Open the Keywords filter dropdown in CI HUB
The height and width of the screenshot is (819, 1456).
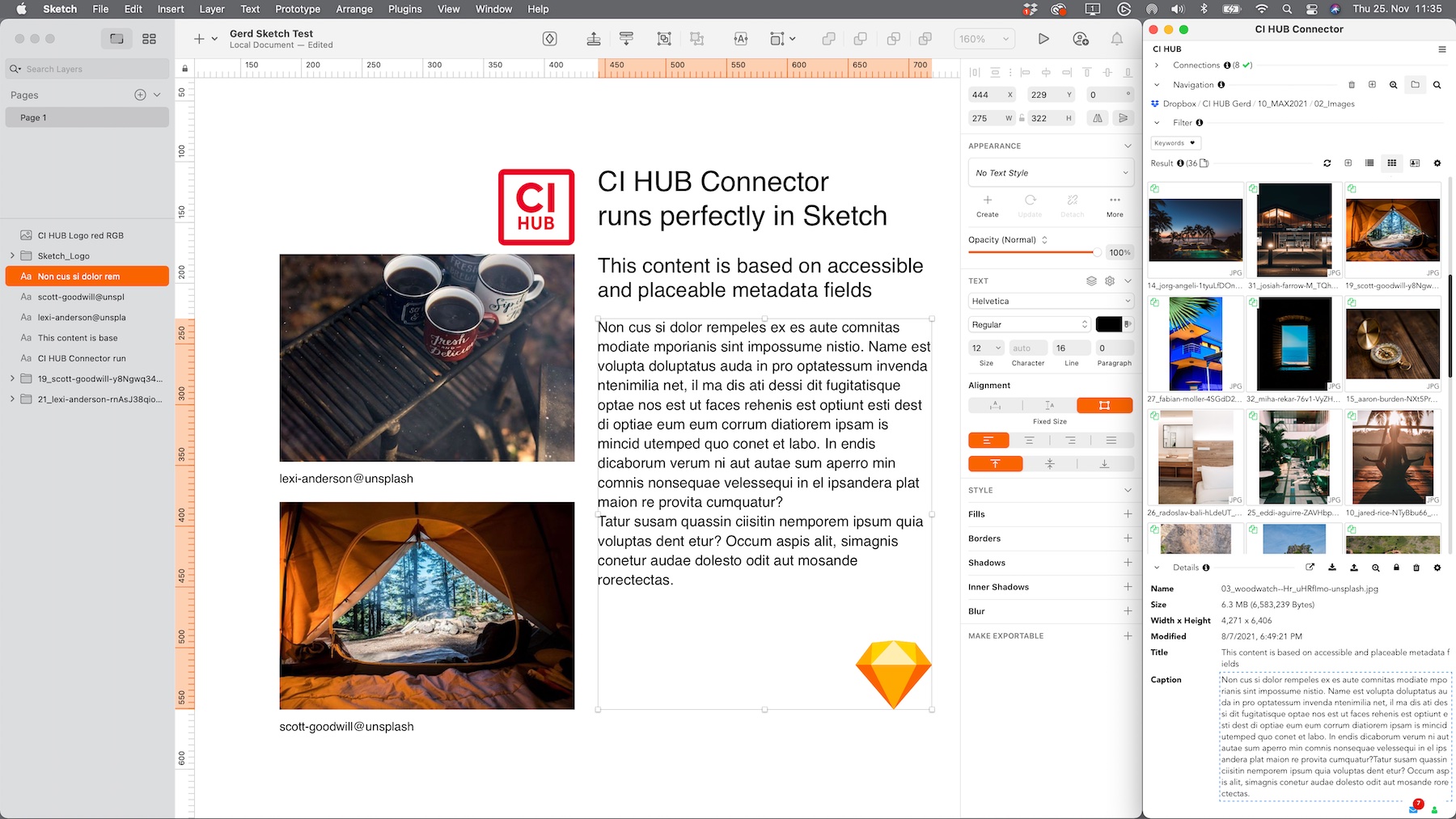[x=1175, y=143]
